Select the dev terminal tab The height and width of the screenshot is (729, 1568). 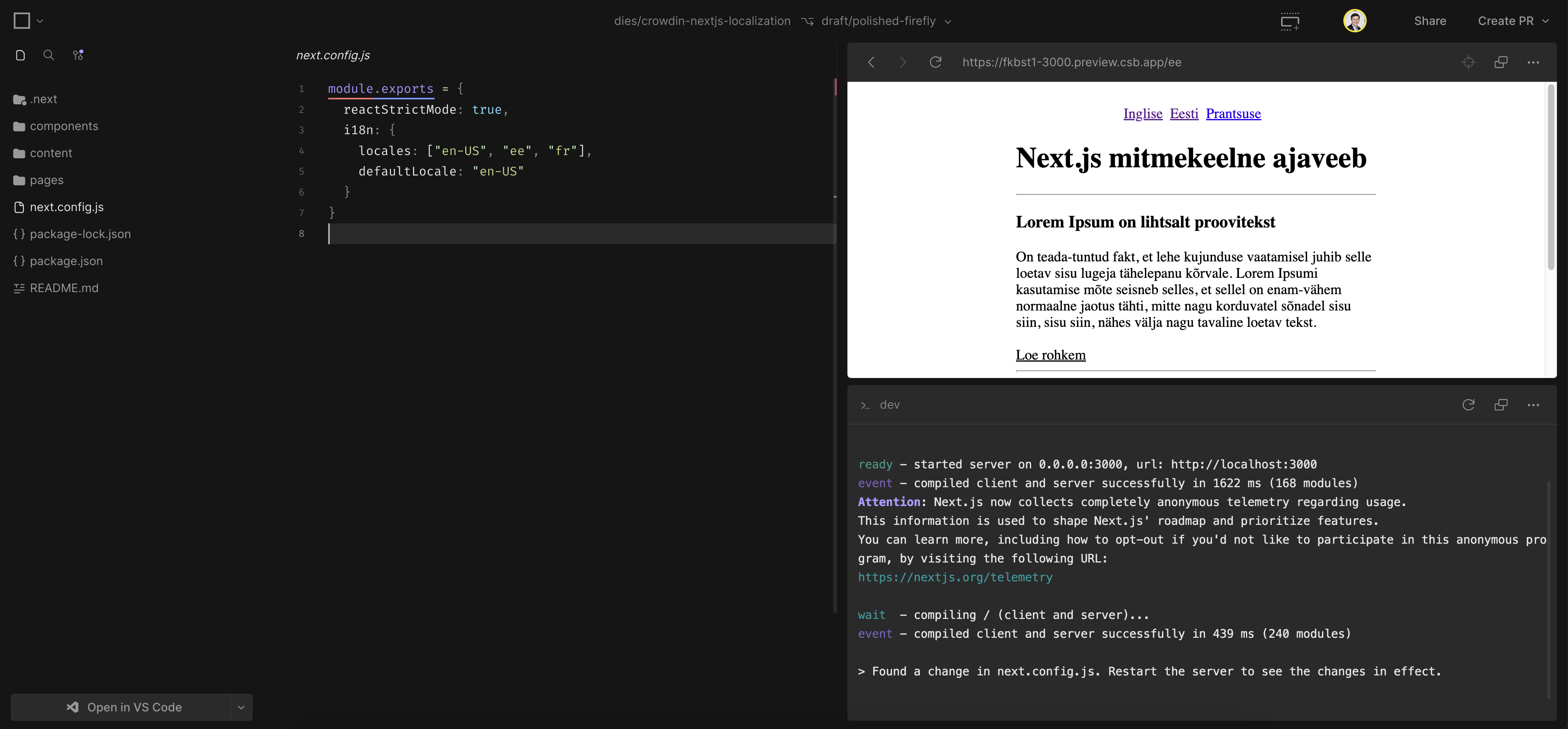click(x=880, y=405)
